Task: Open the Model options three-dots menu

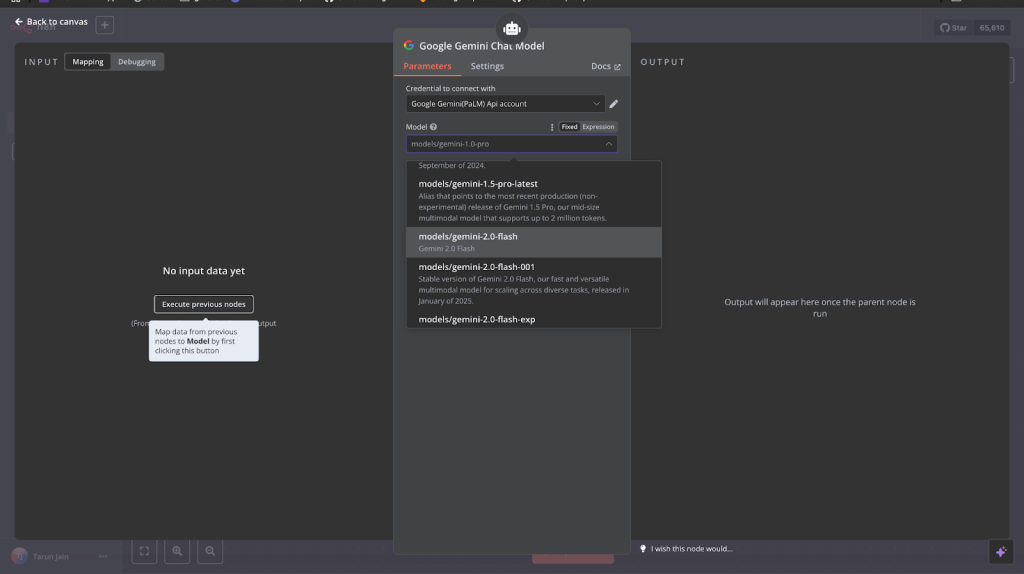Action: click(x=552, y=127)
